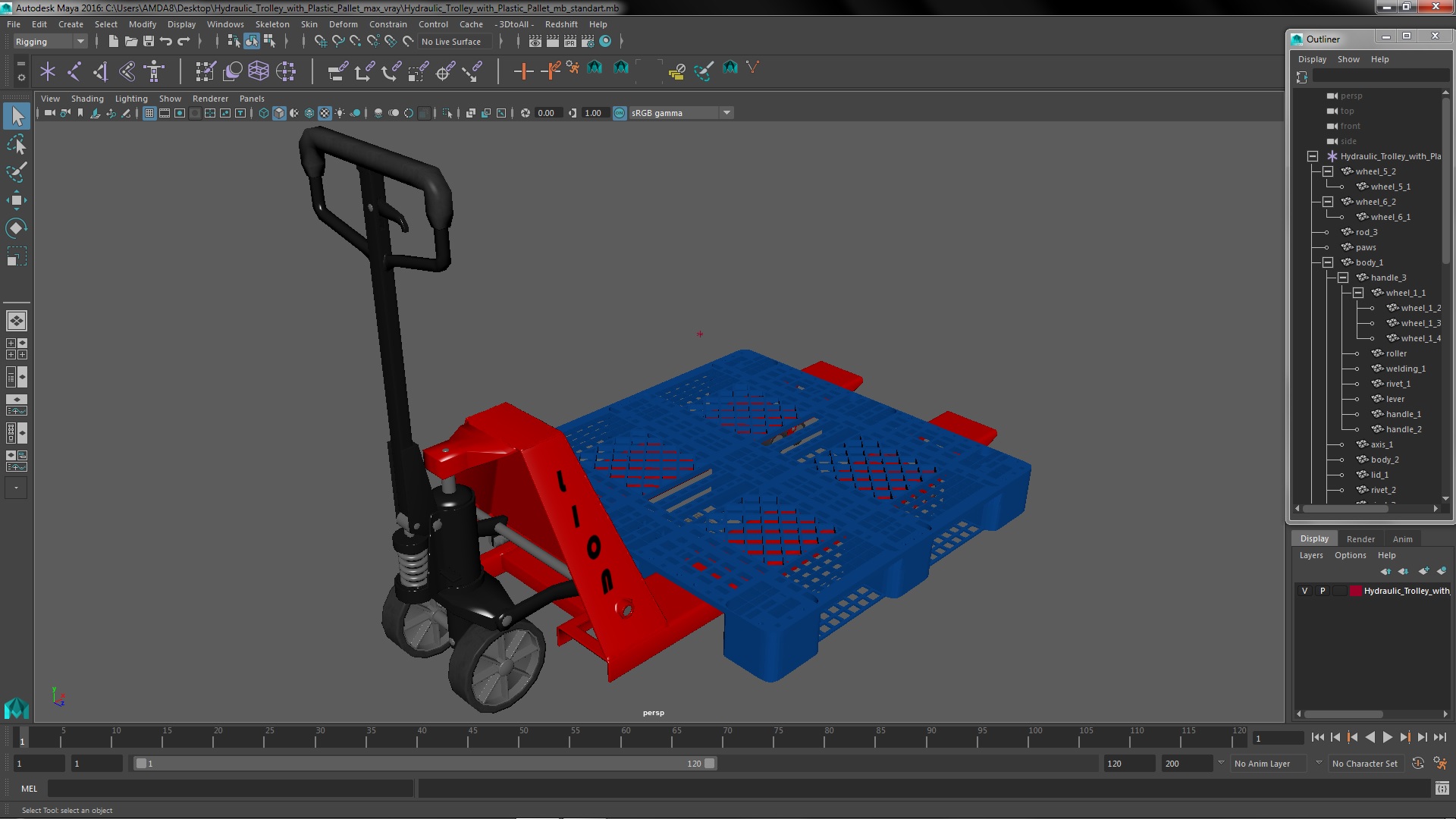Toggle viewport isolate select button

pyautogui.click(x=447, y=113)
